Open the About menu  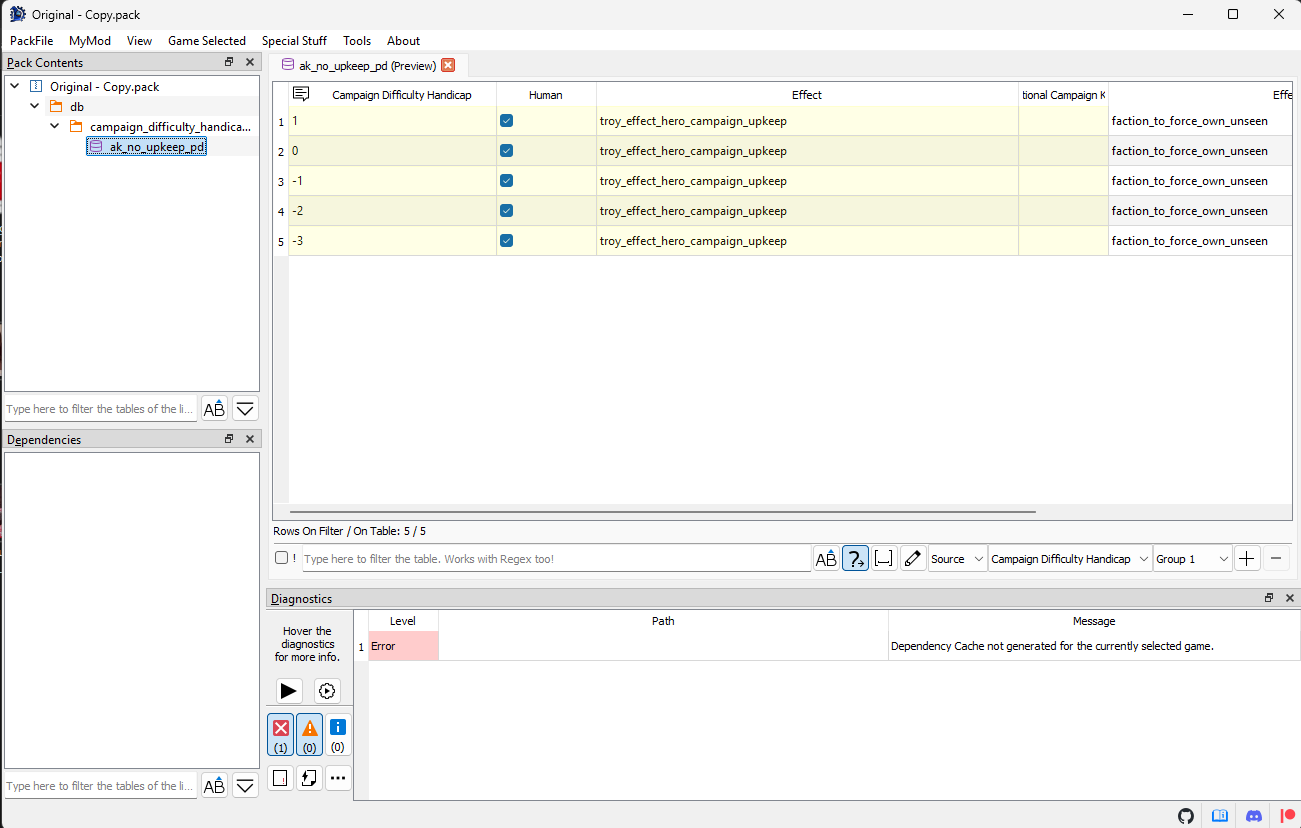(x=403, y=41)
